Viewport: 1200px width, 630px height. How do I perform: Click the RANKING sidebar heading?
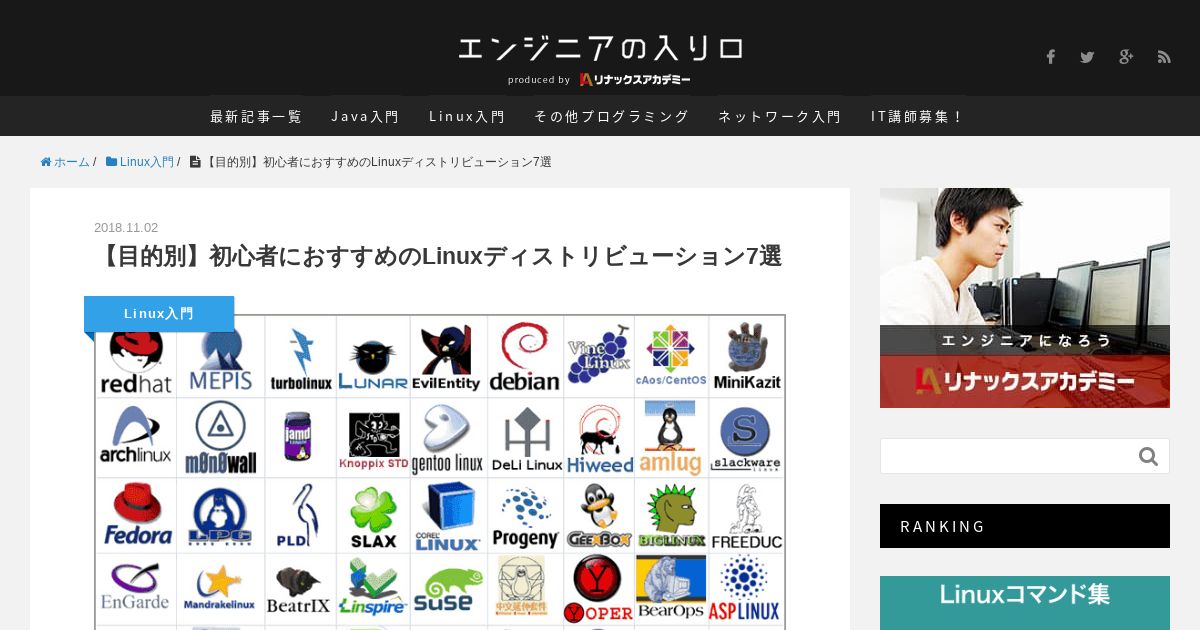(1025, 526)
